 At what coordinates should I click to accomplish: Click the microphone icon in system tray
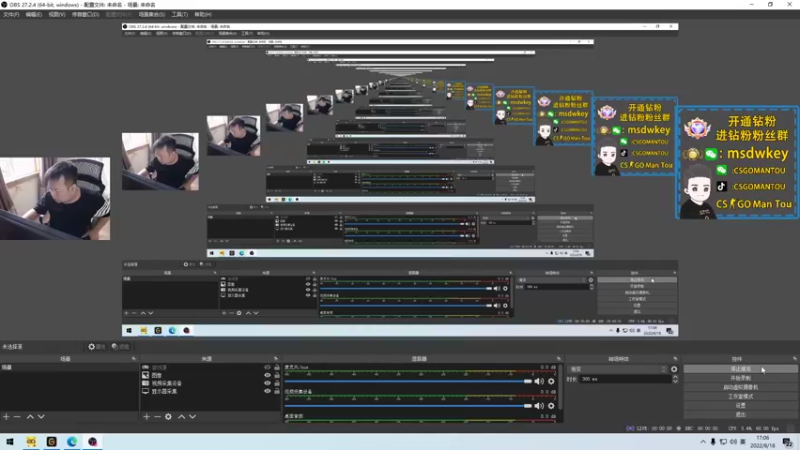713,442
